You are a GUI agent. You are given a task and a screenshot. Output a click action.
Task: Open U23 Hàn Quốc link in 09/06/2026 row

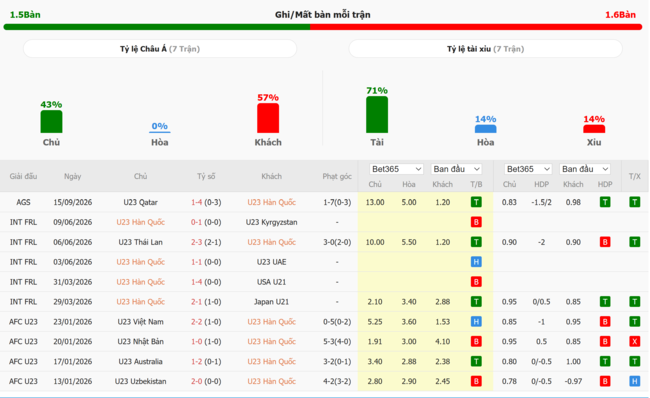(x=141, y=222)
